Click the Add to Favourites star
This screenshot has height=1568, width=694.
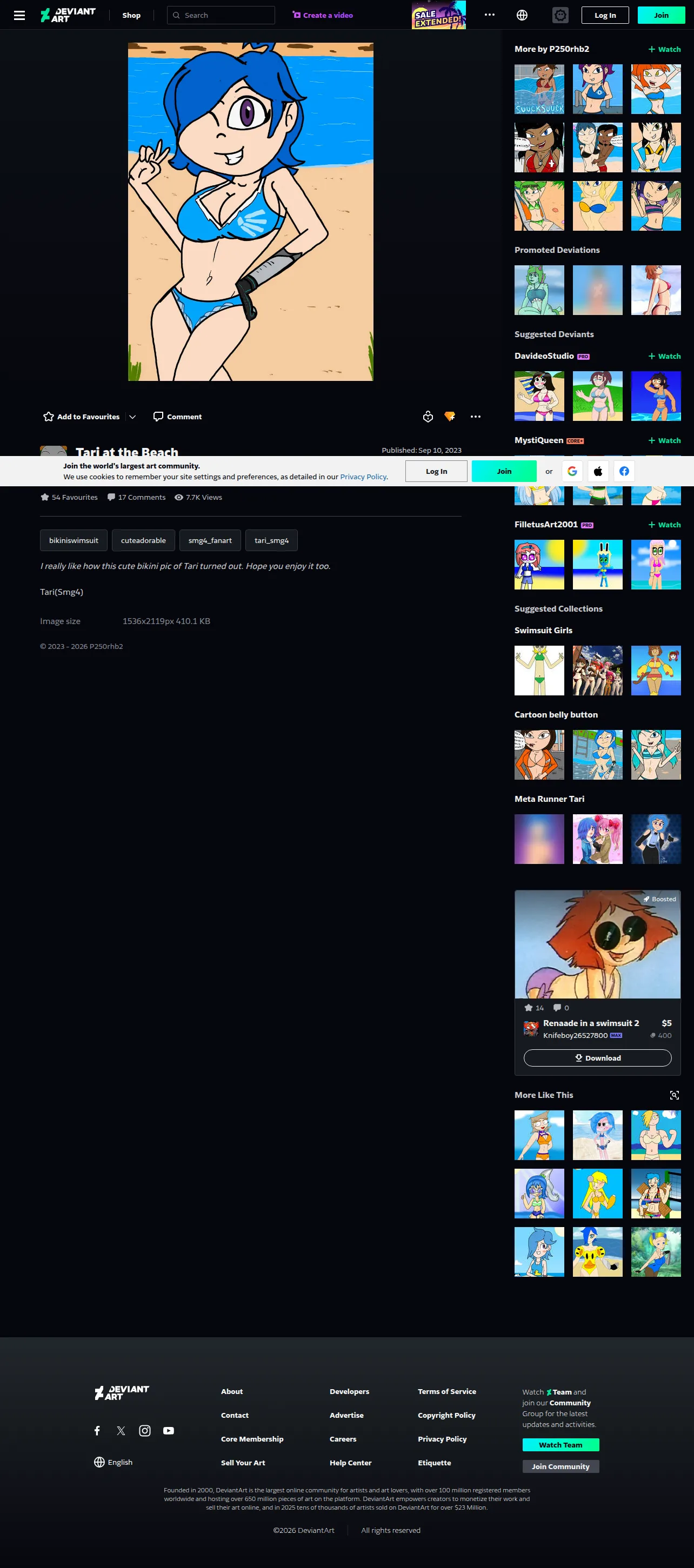pyautogui.click(x=49, y=417)
